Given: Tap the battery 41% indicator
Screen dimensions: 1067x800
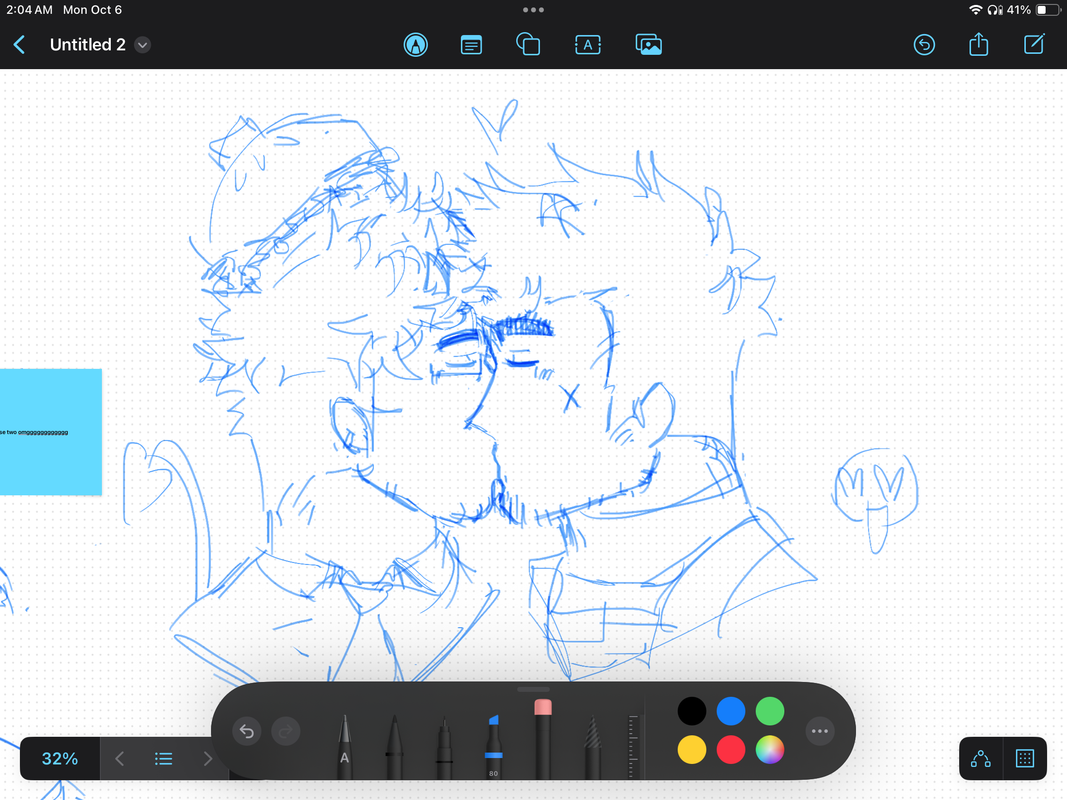Looking at the screenshot, I should coord(1032,10).
